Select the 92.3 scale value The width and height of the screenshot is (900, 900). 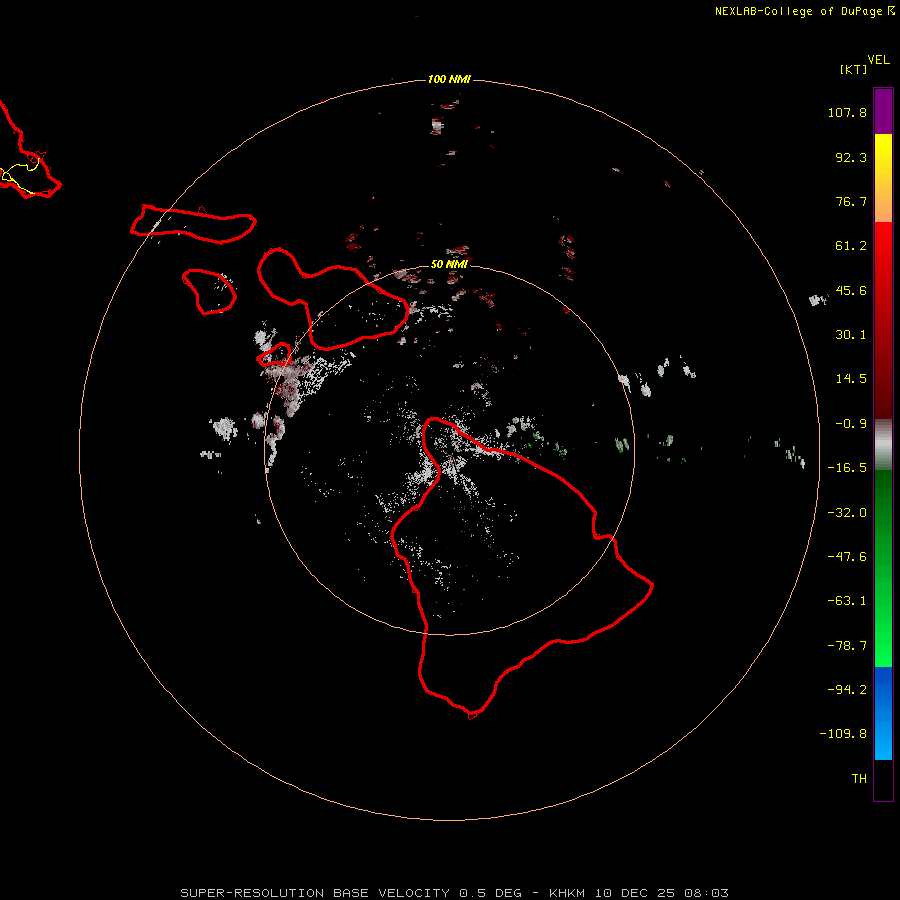(x=851, y=157)
